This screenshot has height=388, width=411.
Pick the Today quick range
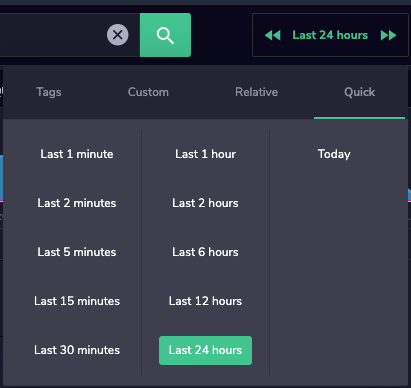[334, 154]
